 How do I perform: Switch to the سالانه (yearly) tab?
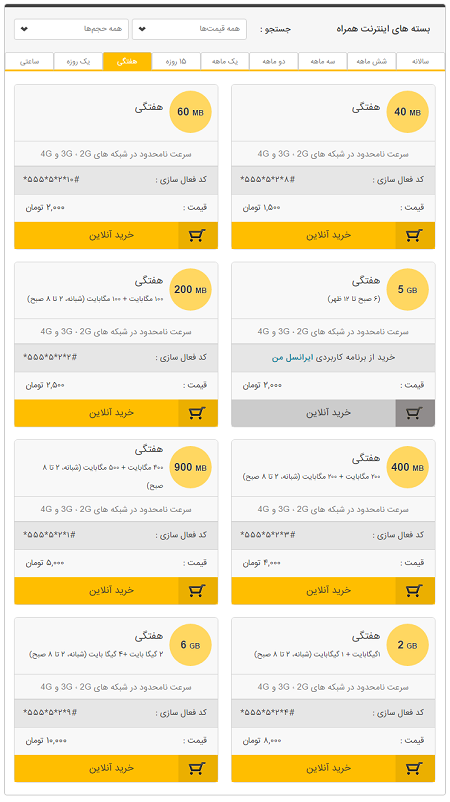[420, 61]
